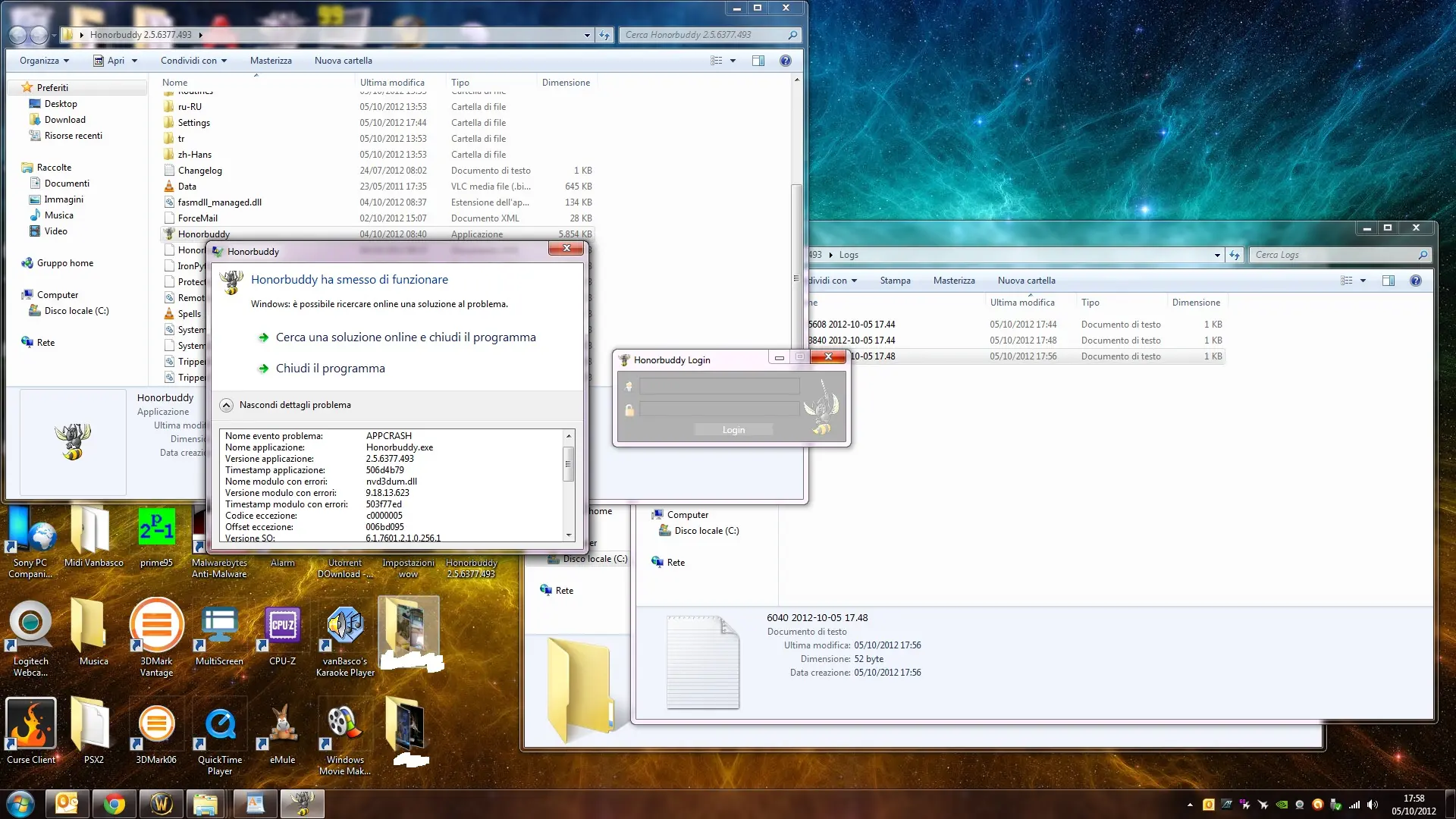Open Condividi con dropdown menu
Screen dimensions: 1456x819
point(193,61)
